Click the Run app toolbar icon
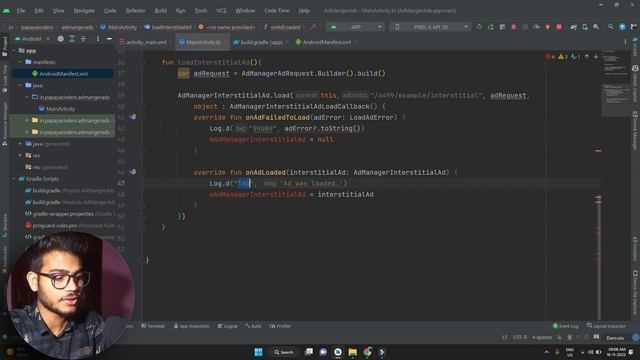The width and height of the screenshot is (640, 360). point(479,27)
